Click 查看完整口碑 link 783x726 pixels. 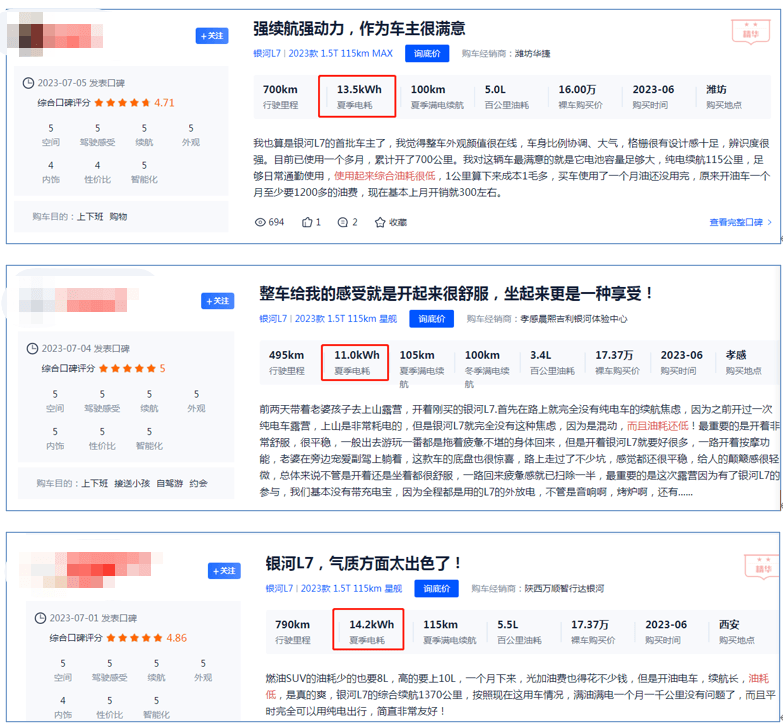click(741, 222)
